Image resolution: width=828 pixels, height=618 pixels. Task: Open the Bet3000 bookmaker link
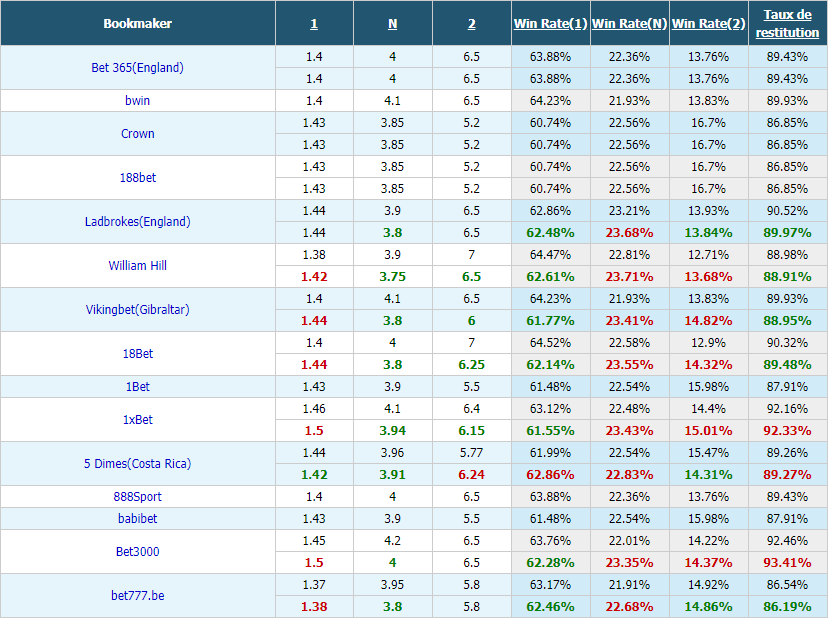(137, 551)
